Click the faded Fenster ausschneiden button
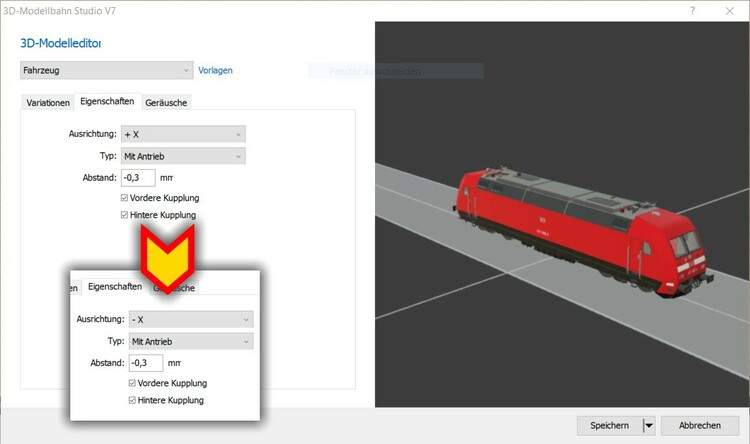The width and height of the screenshot is (750, 444). pos(396,71)
